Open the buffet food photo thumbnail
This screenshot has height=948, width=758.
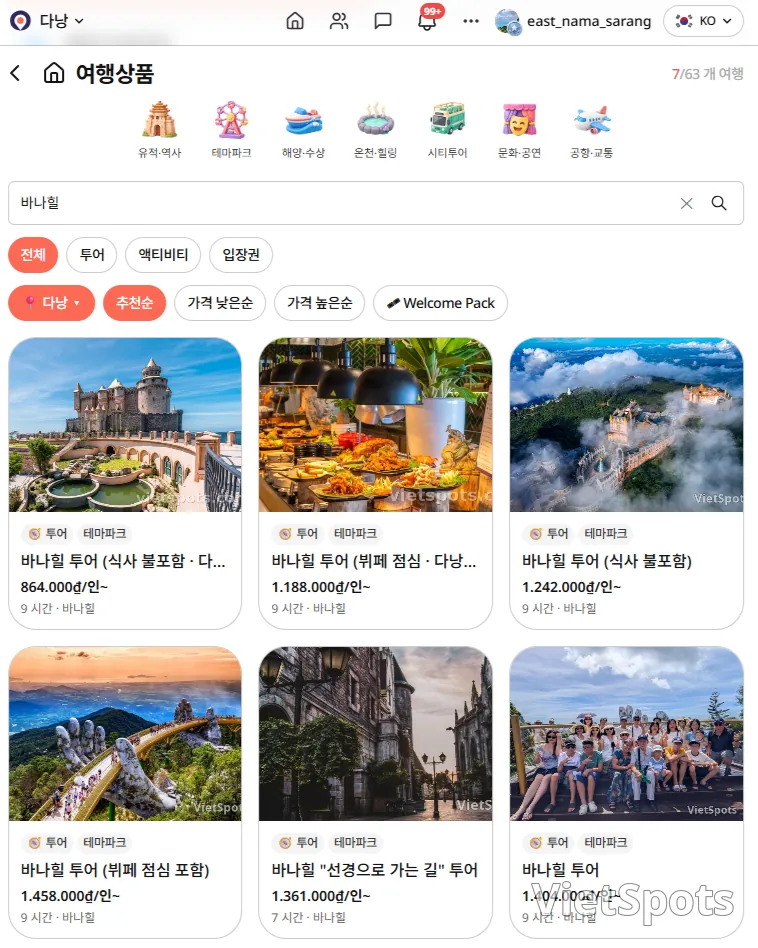(375, 425)
